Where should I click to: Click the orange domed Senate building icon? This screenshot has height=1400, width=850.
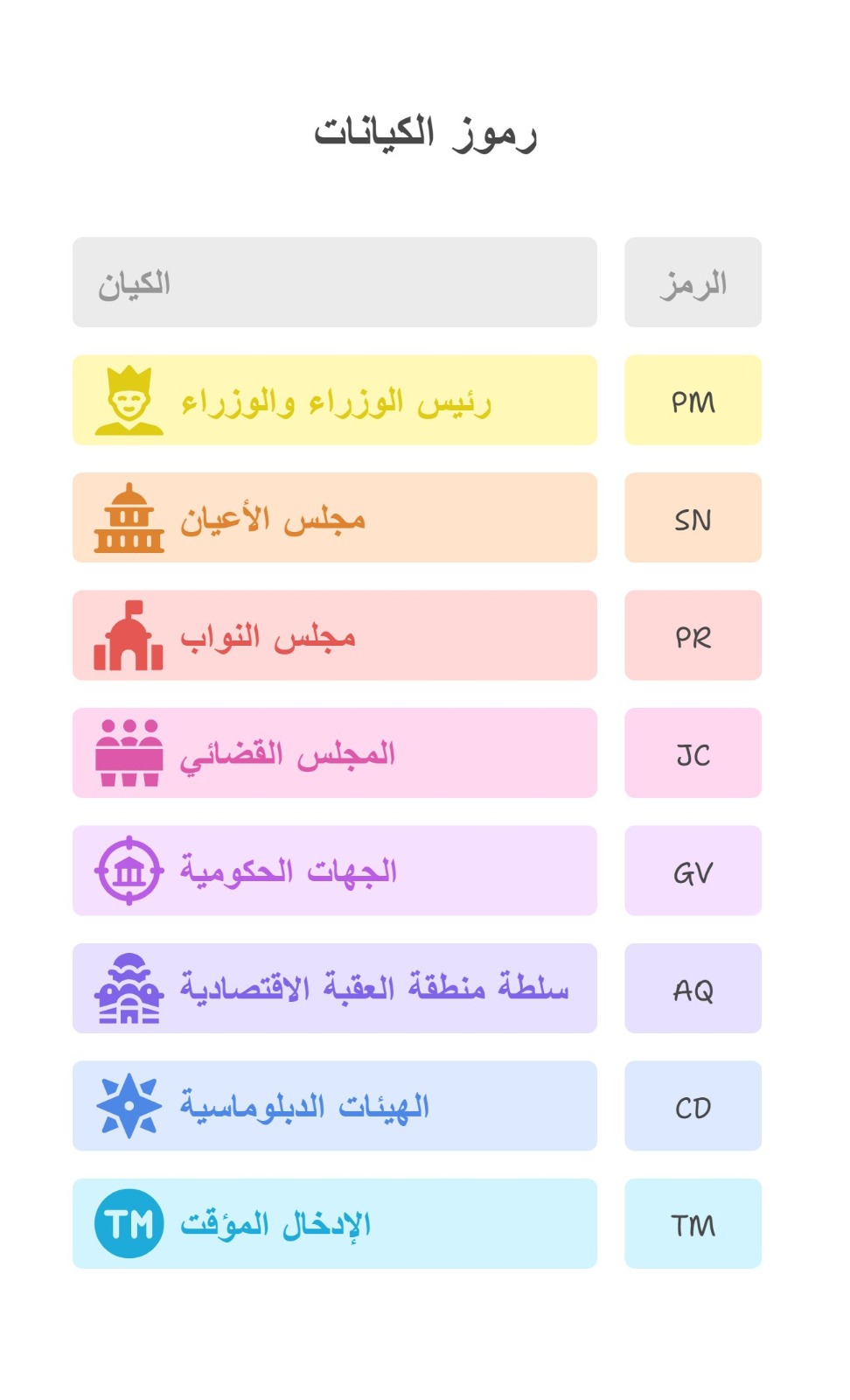point(129,518)
